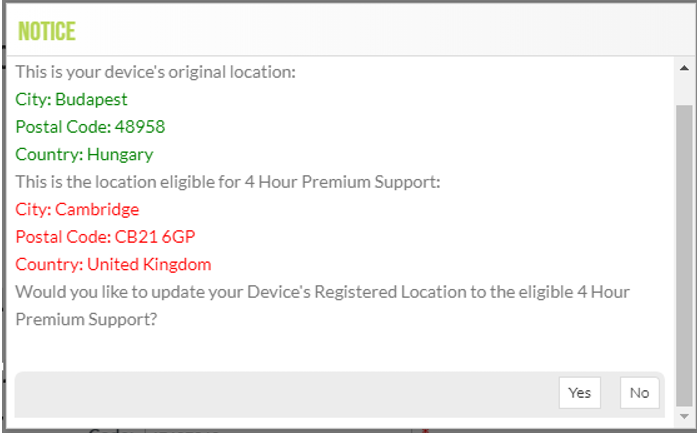Click the "Premium Support?" ending line
Screen dimensions: 697x433
coord(86,319)
